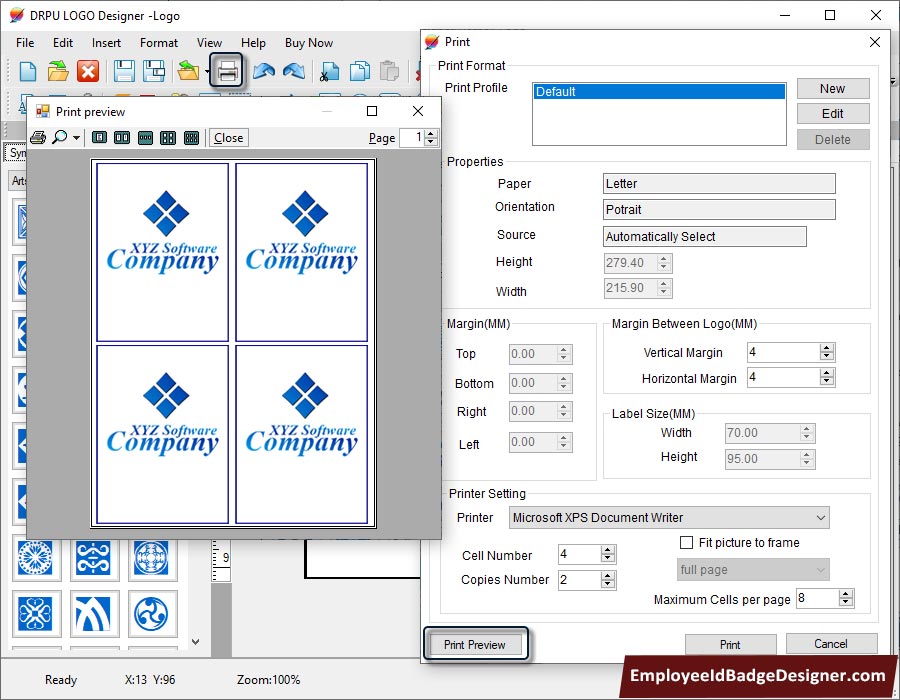Click the Paste clipboard icon
The height and width of the screenshot is (700, 900).
coord(390,72)
